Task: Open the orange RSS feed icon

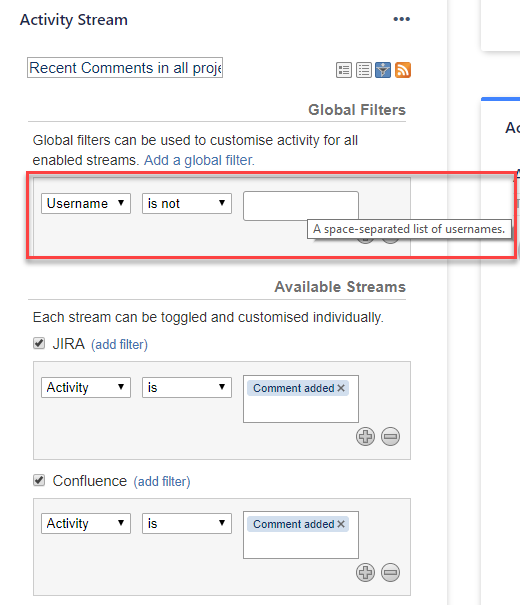Action: [x=403, y=70]
